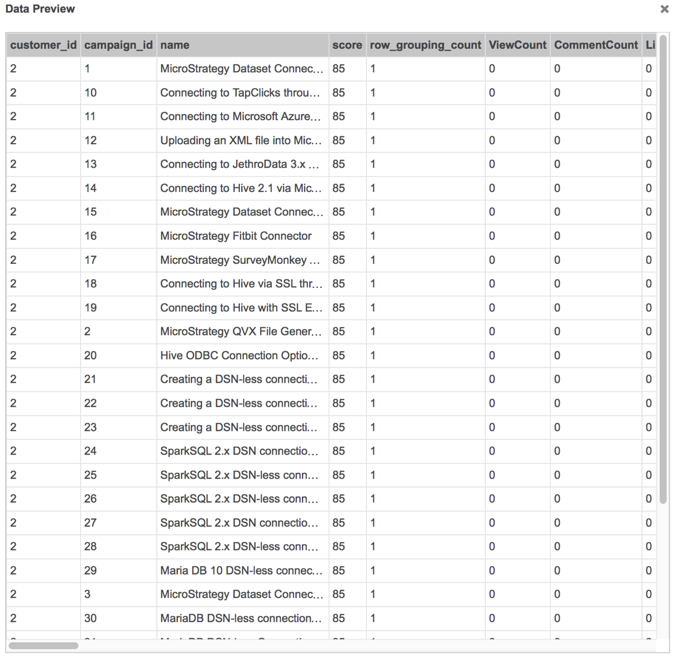Close the Data Preview dialog

[664, 9]
